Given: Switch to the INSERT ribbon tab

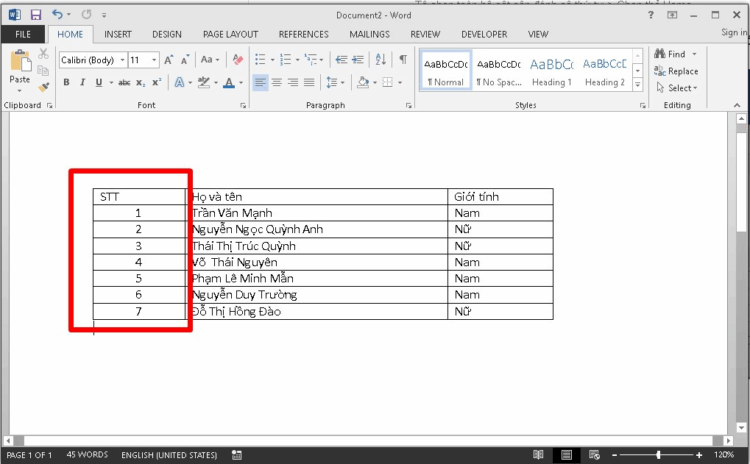Looking at the screenshot, I should tap(118, 34).
